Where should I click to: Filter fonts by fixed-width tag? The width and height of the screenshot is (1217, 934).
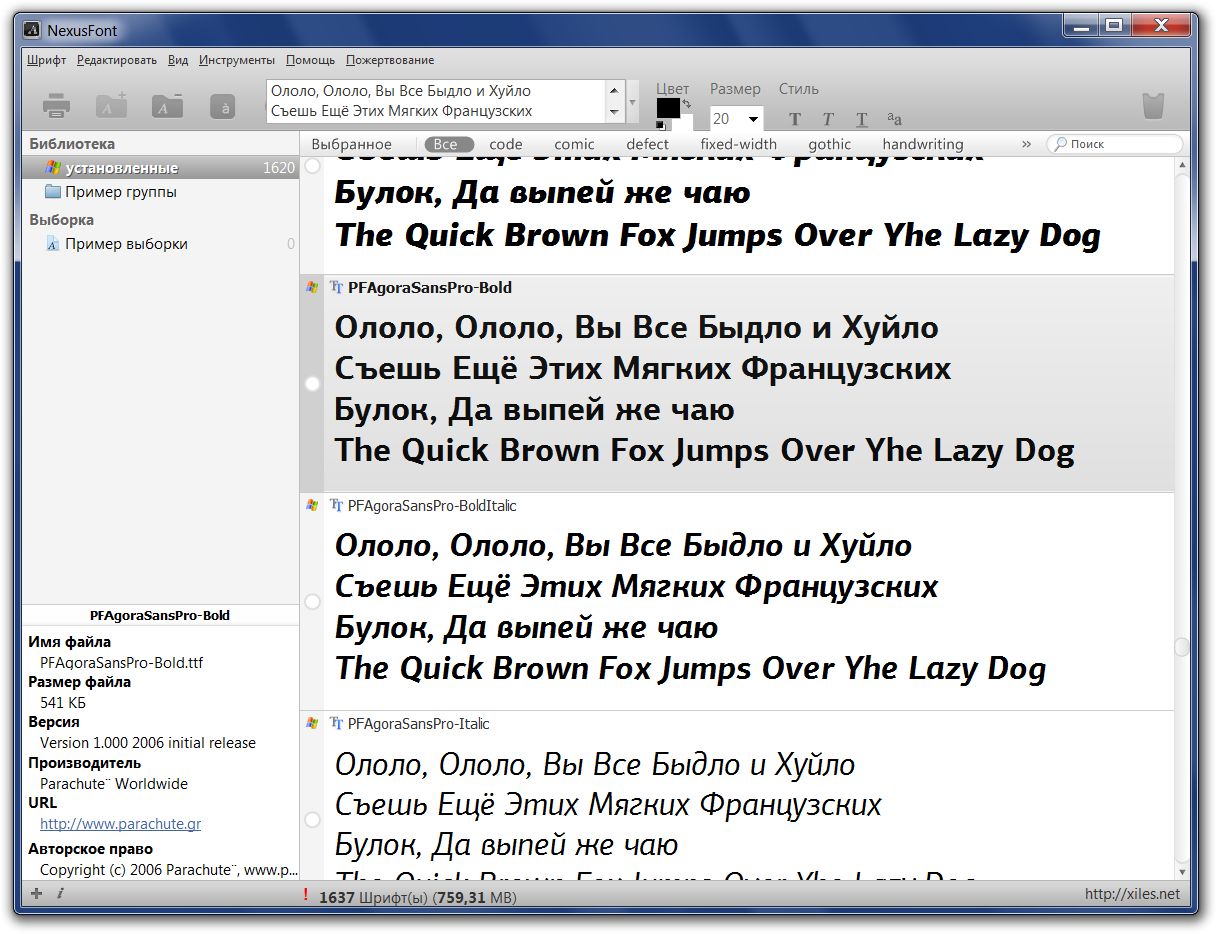coord(739,144)
